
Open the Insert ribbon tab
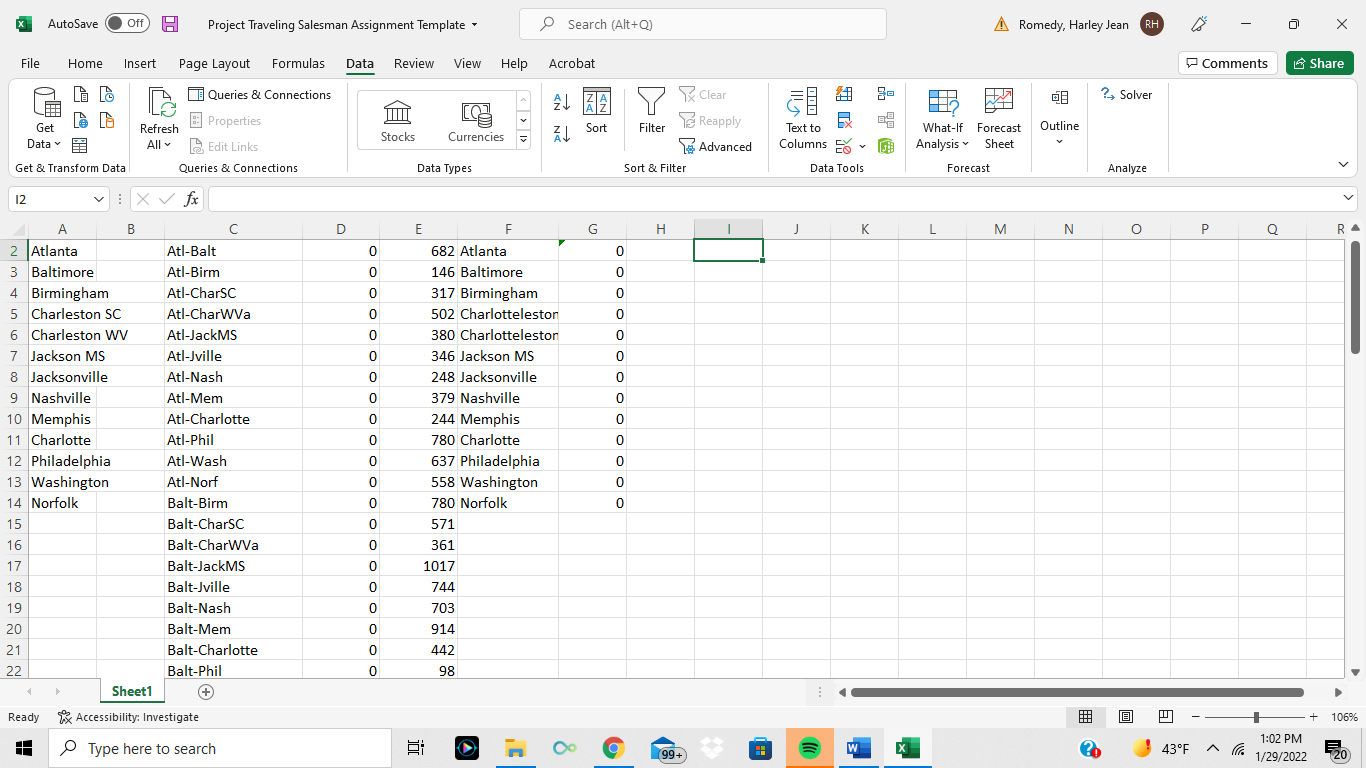140,63
